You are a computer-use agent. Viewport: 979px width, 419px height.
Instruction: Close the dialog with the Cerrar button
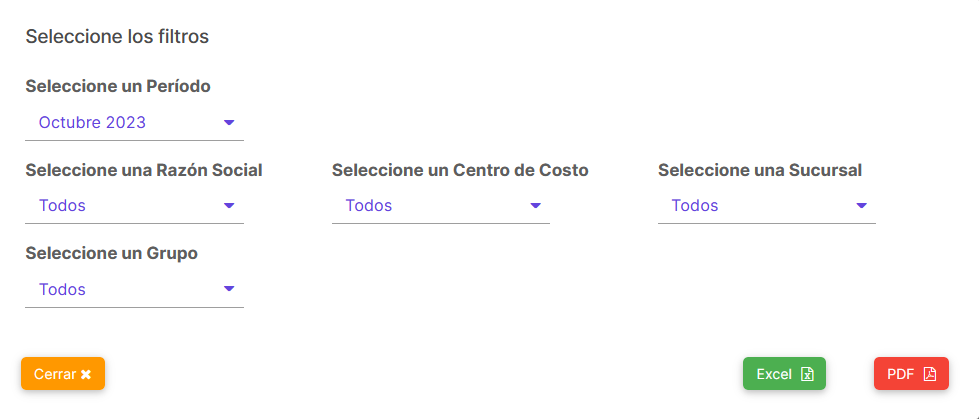click(63, 373)
